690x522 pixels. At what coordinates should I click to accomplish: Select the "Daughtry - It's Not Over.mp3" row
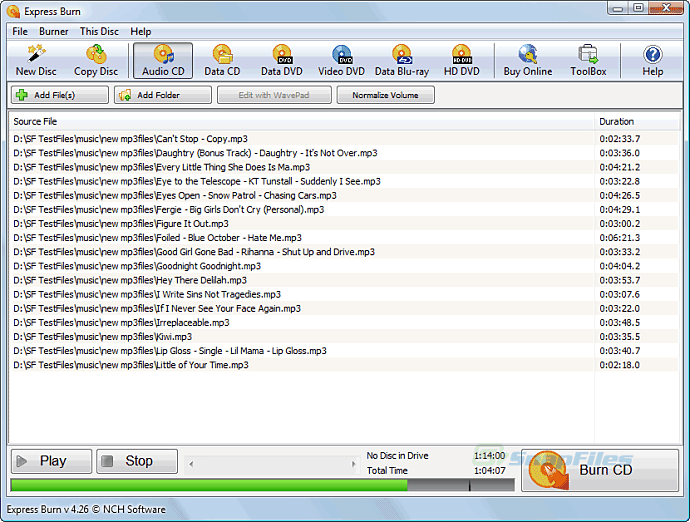click(344, 153)
